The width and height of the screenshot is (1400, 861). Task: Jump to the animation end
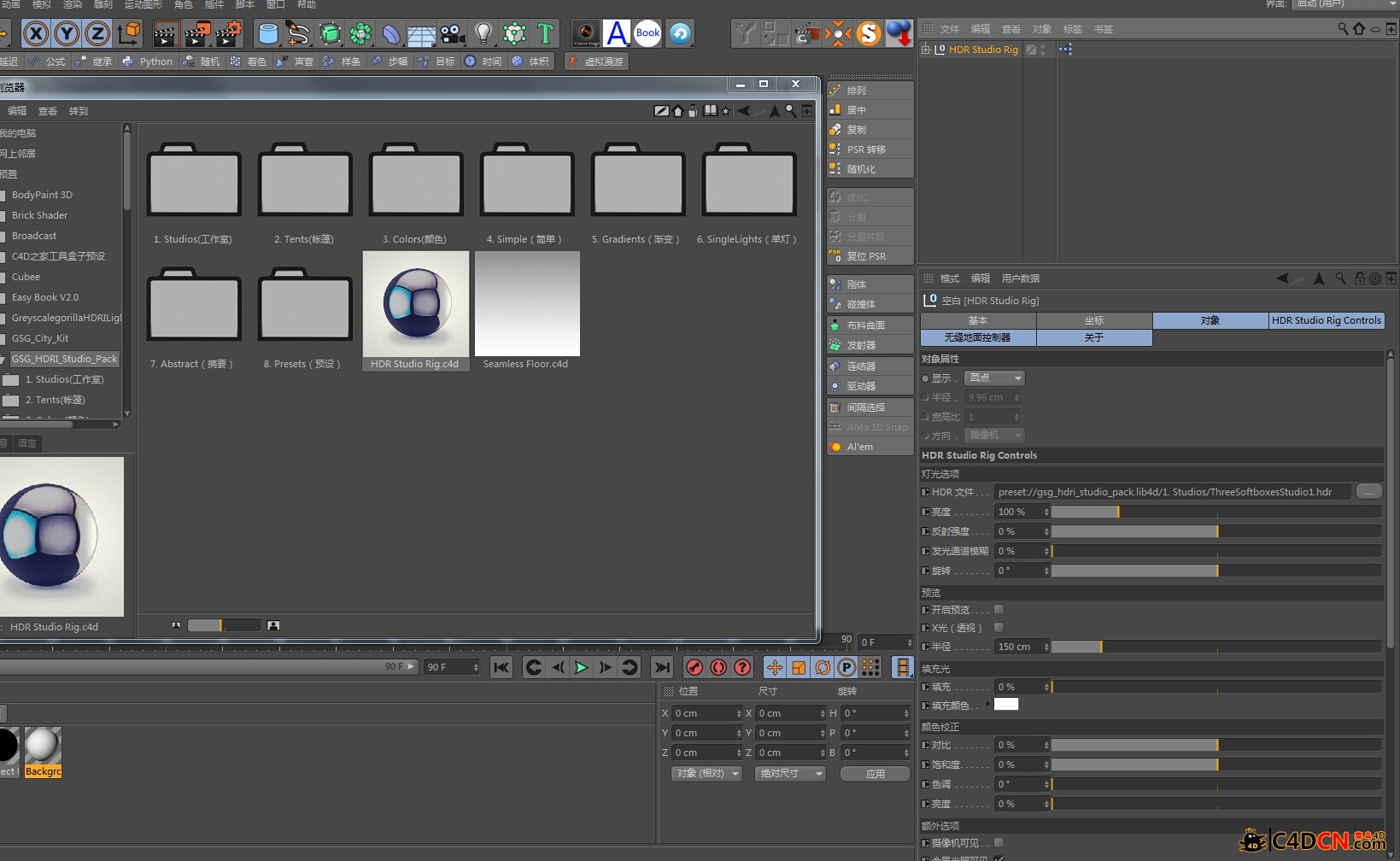(662, 667)
